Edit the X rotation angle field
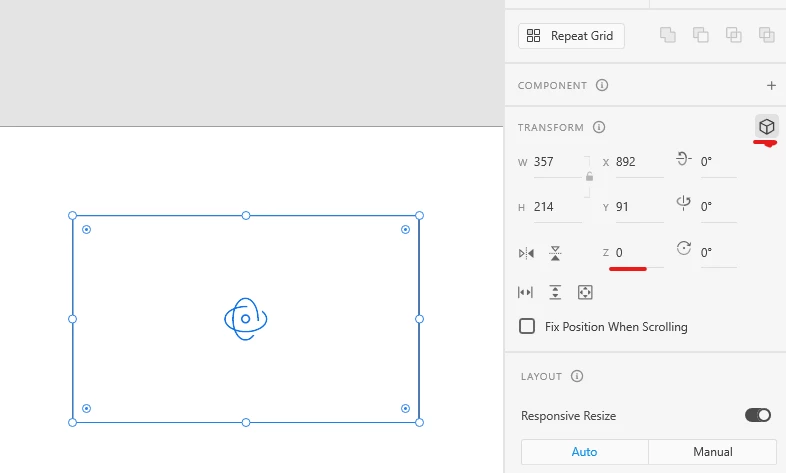Viewport: 786px width, 473px height. coord(718,162)
